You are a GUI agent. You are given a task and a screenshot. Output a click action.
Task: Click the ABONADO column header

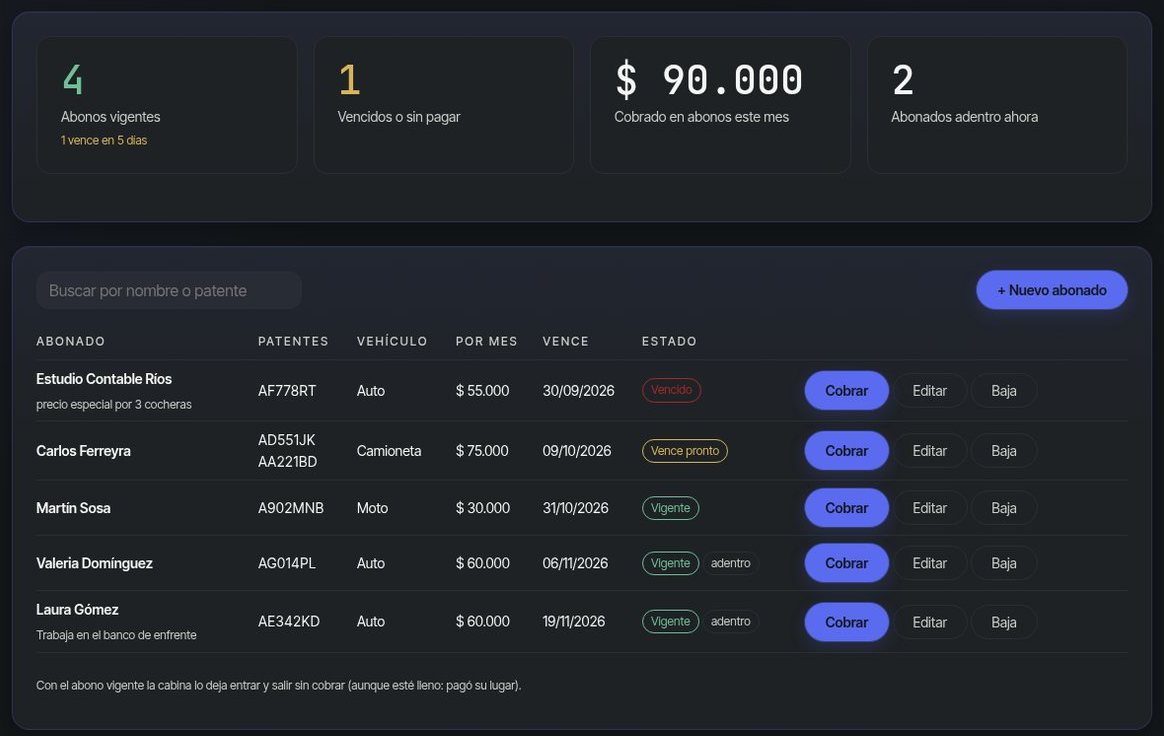(x=71, y=342)
